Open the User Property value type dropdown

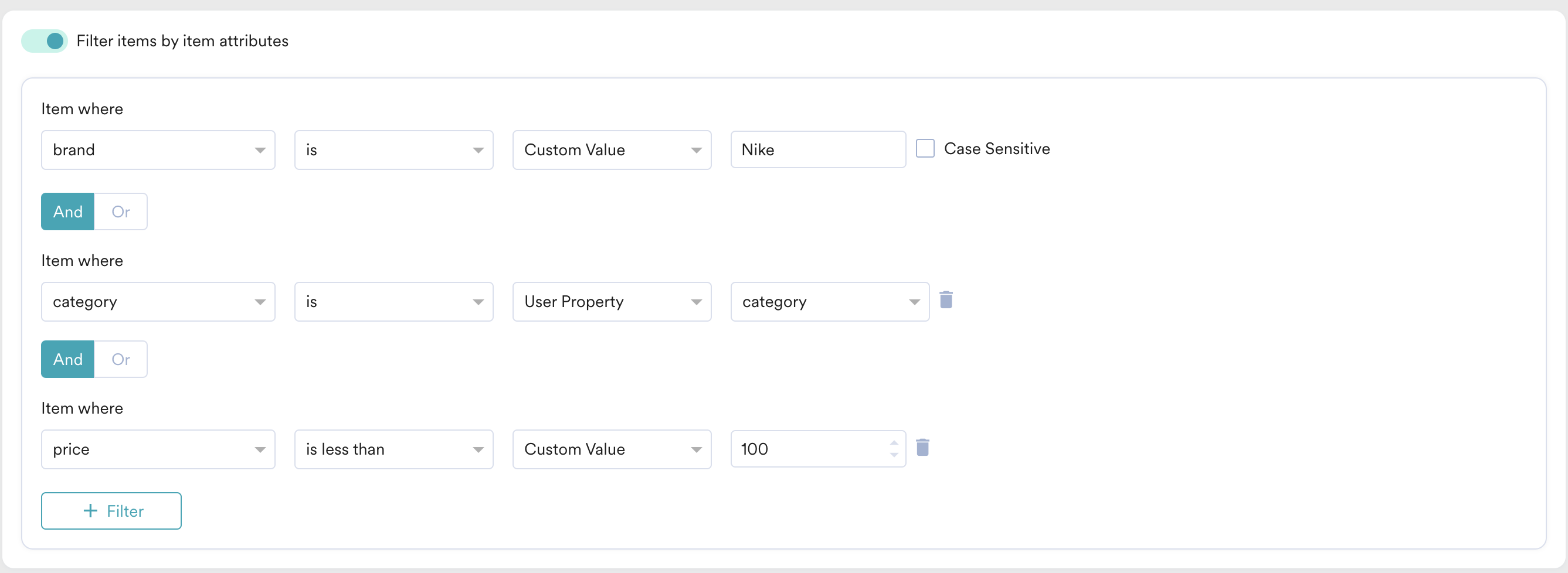(611, 302)
